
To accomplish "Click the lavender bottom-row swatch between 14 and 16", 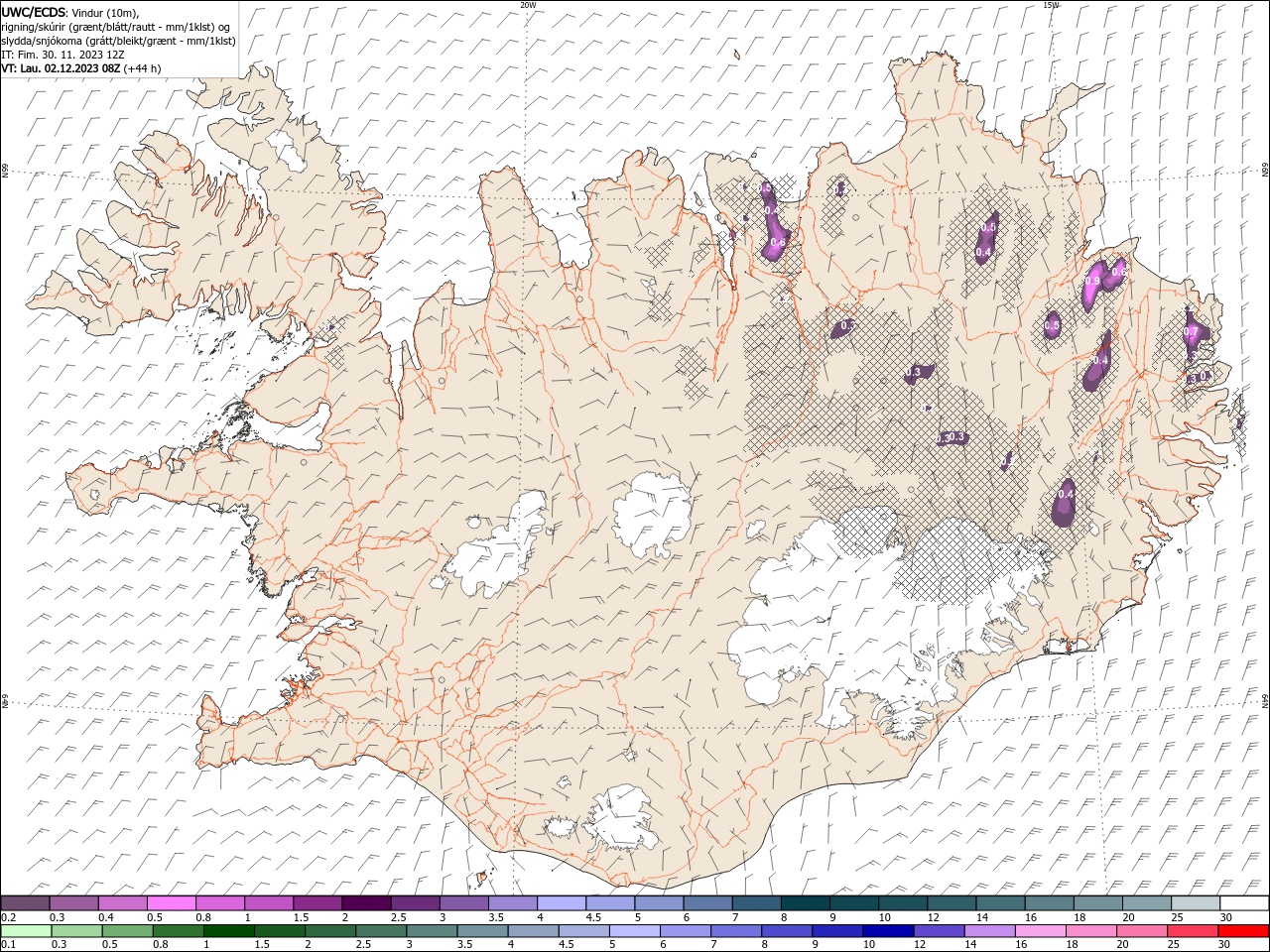I will 988,931.
